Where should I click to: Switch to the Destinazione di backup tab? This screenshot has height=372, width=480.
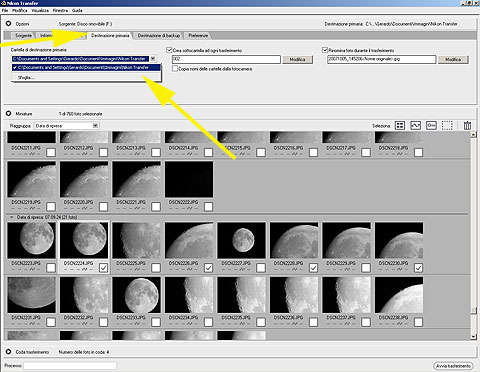tap(159, 35)
